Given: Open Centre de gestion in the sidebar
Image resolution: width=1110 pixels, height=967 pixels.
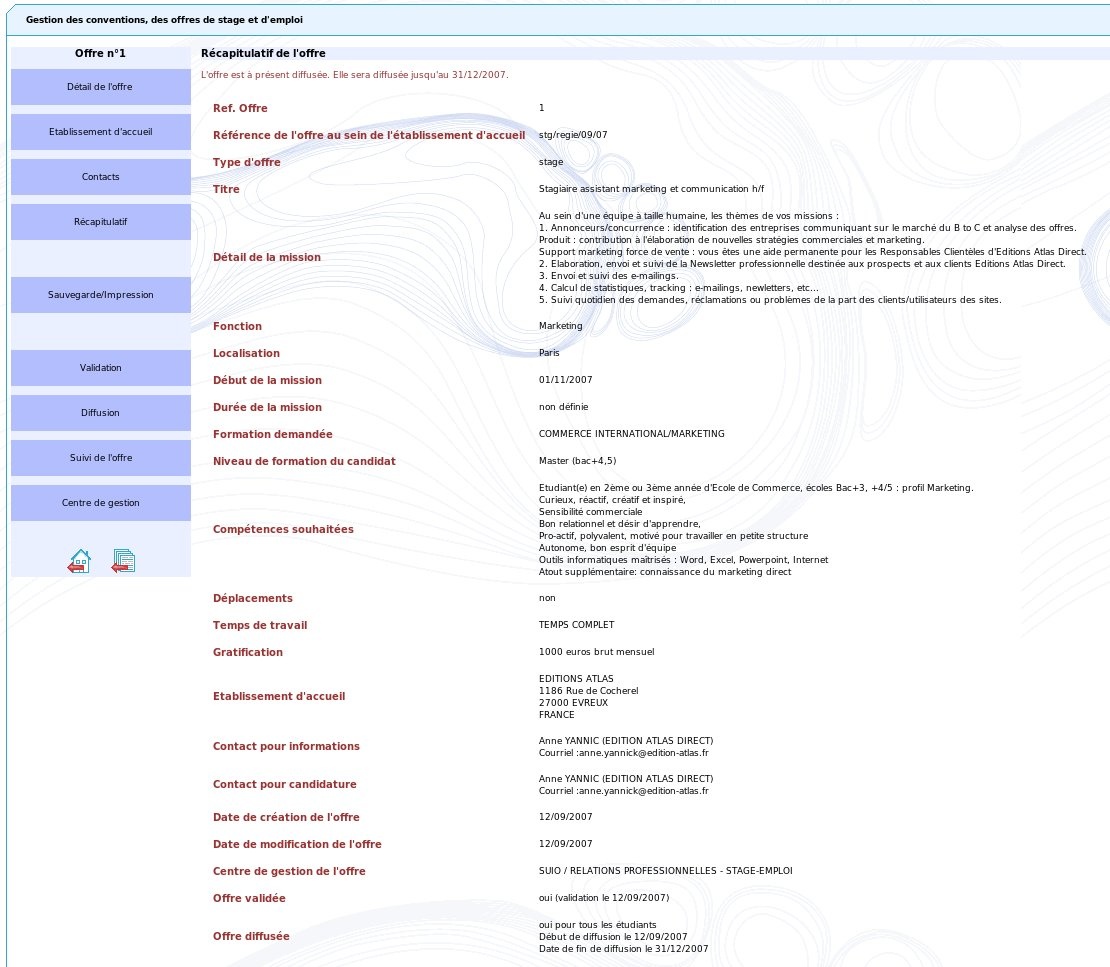Looking at the screenshot, I should 100,503.
